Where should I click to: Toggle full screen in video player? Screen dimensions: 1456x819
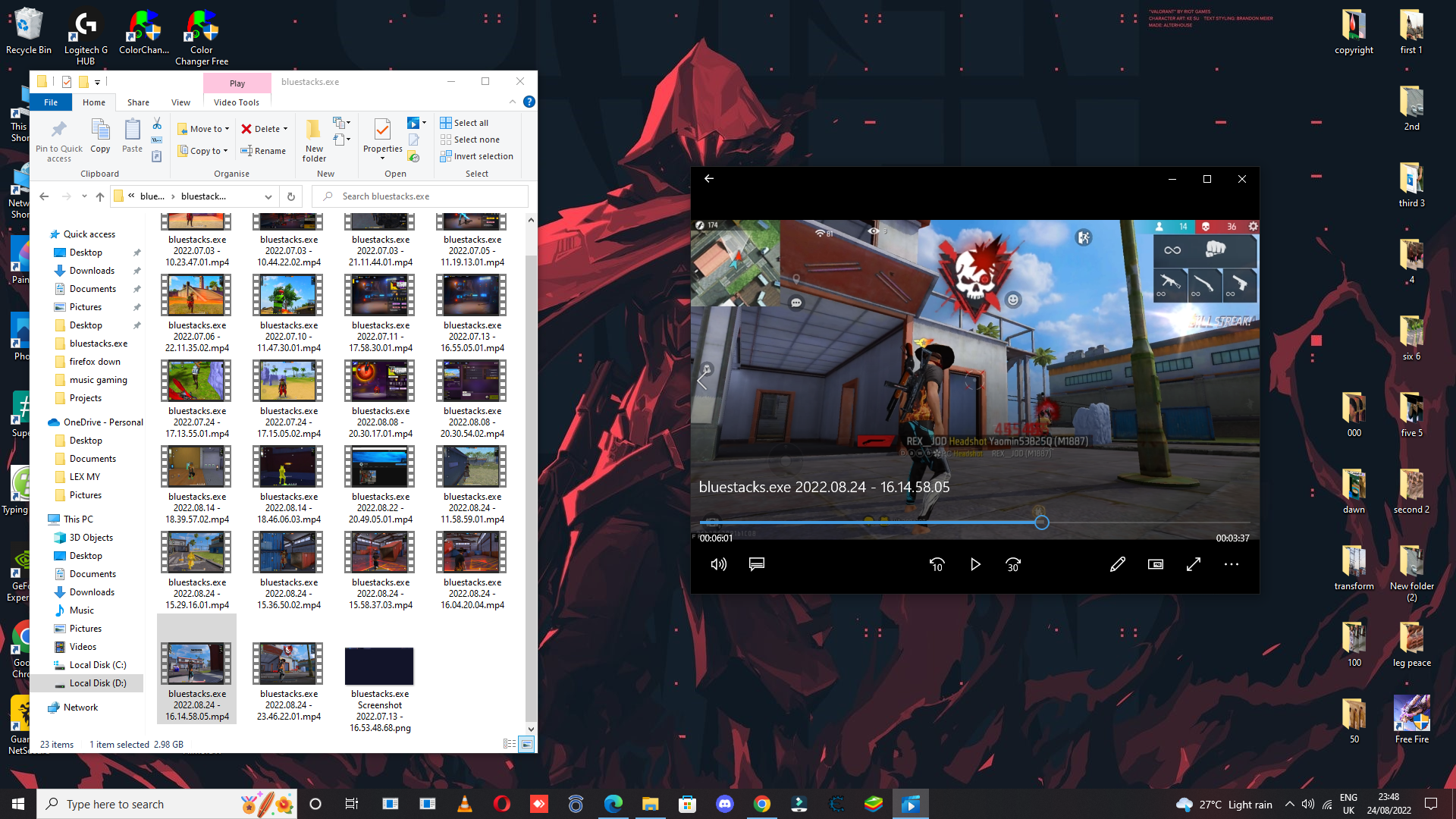pos(1193,565)
